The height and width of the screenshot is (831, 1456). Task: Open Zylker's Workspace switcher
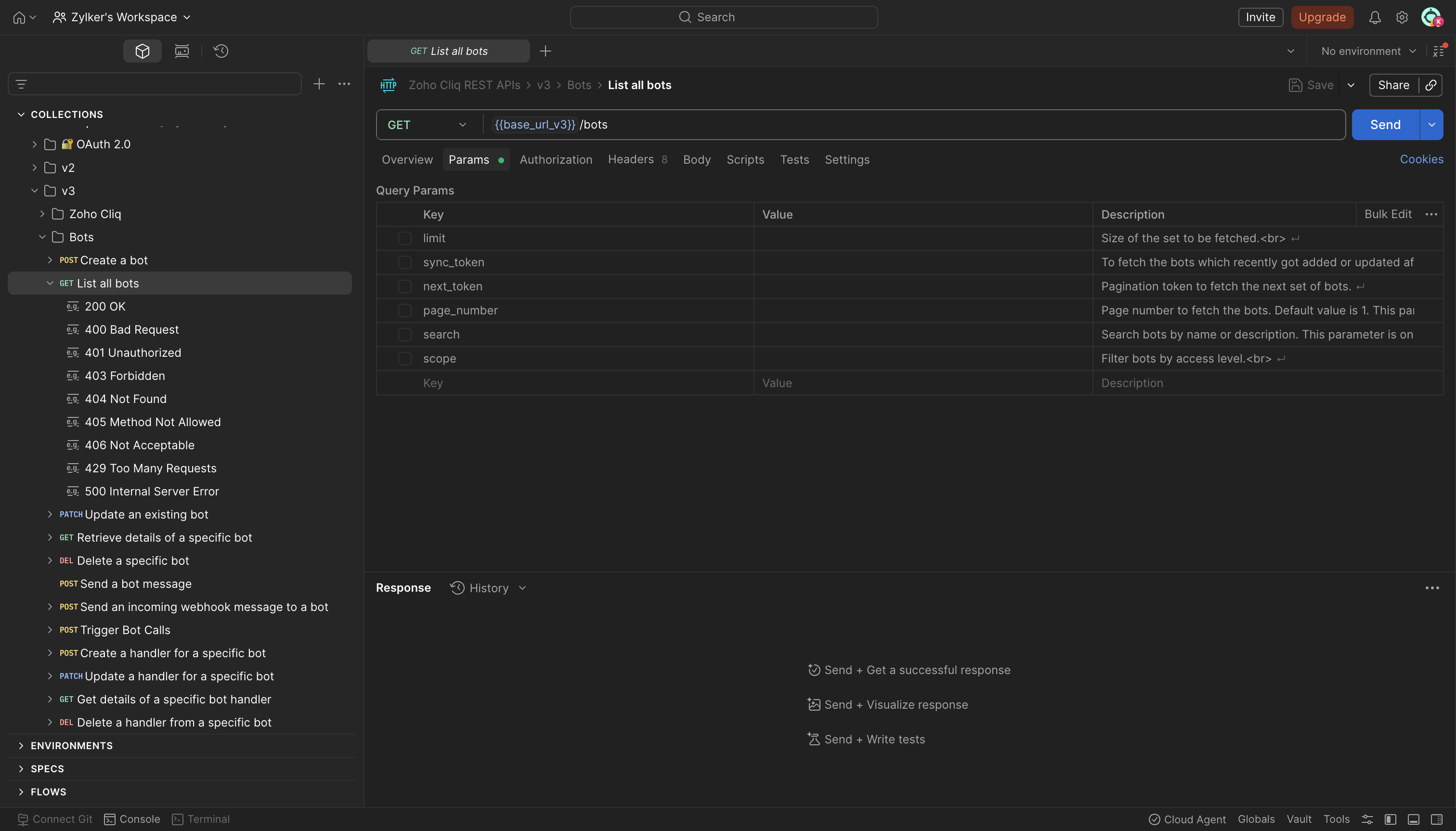[121, 17]
